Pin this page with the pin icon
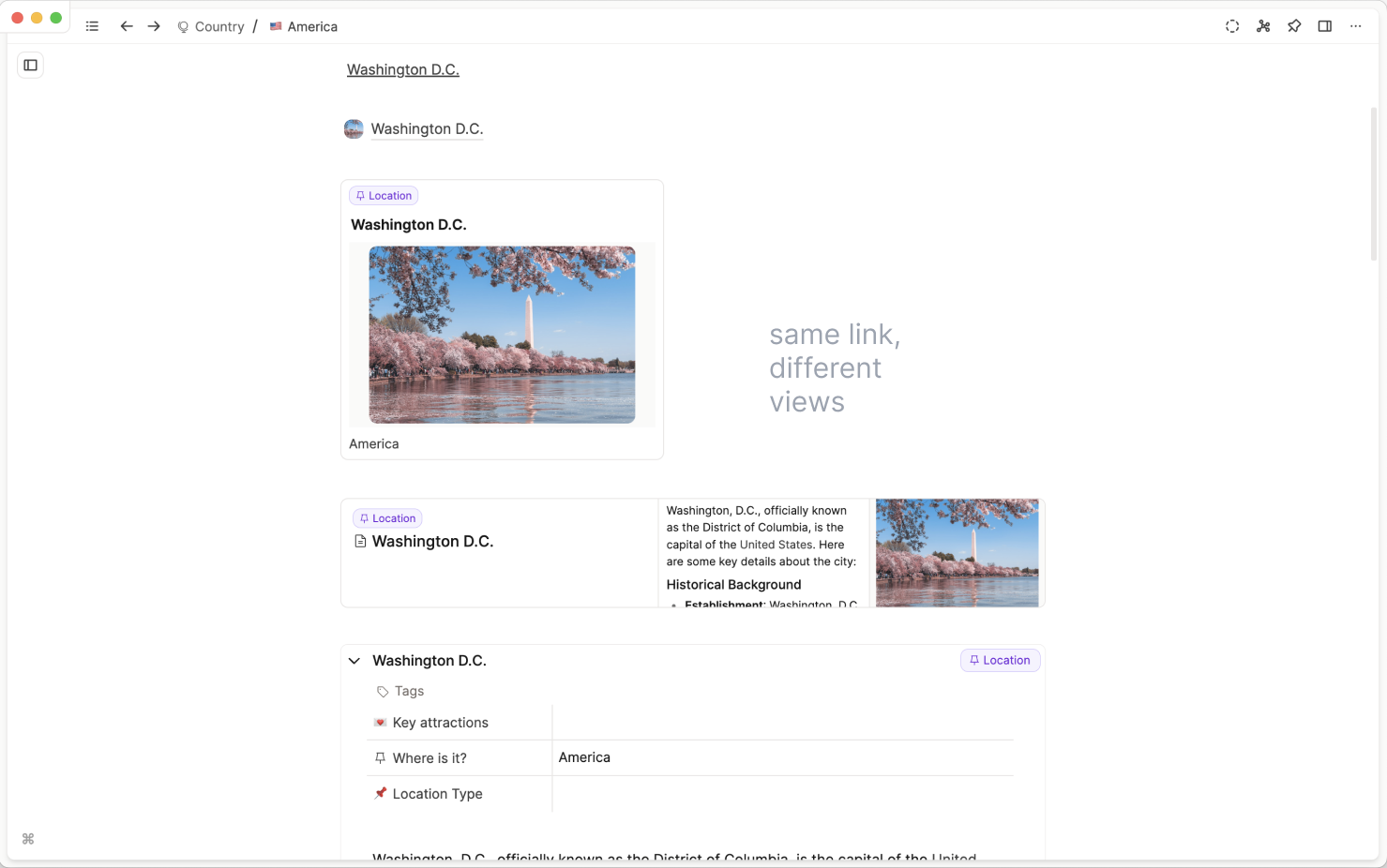The height and width of the screenshot is (868, 1387). [1294, 26]
